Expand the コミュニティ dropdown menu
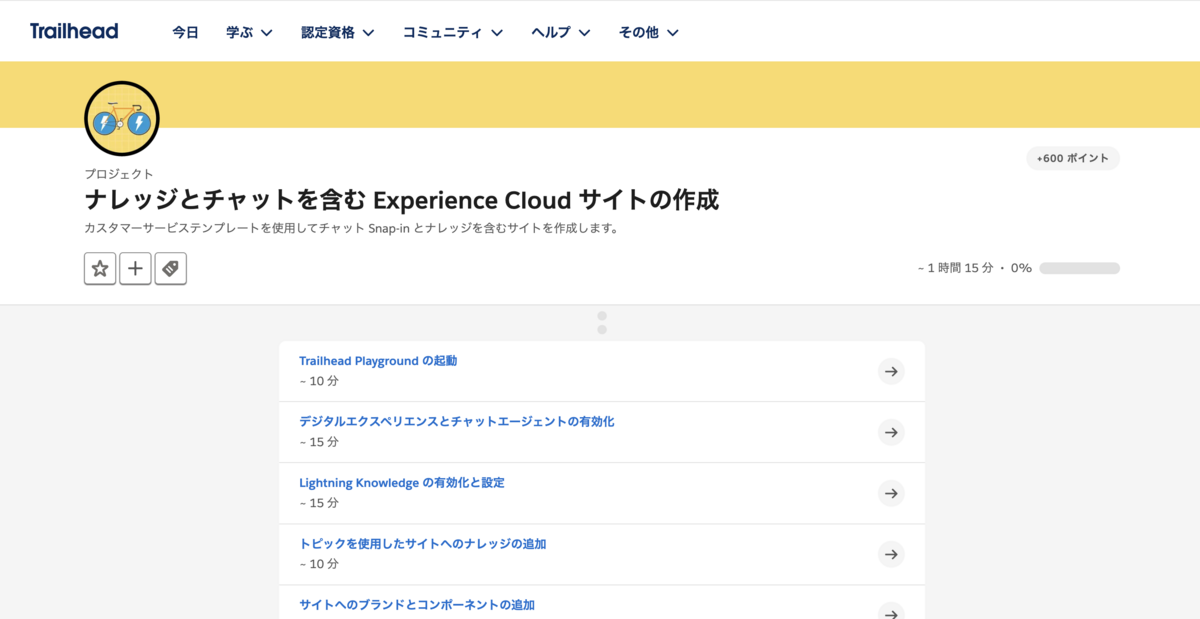Viewport: 1200px width, 619px height. click(452, 32)
